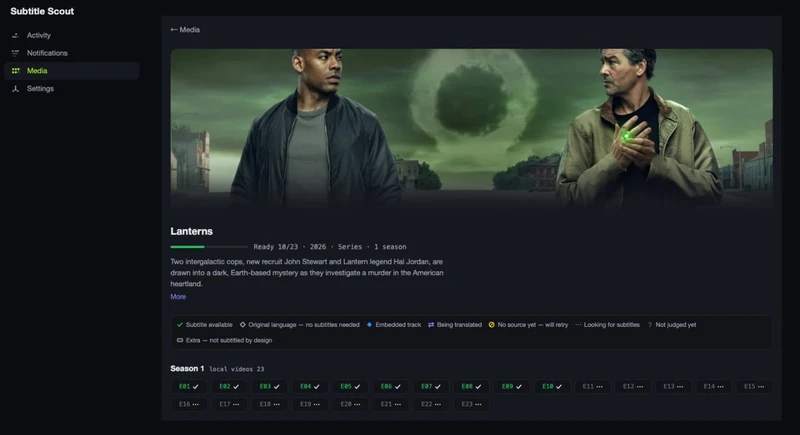Click the Being translated legend icon
The height and width of the screenshot is (435, 800).
coord(431,324)
